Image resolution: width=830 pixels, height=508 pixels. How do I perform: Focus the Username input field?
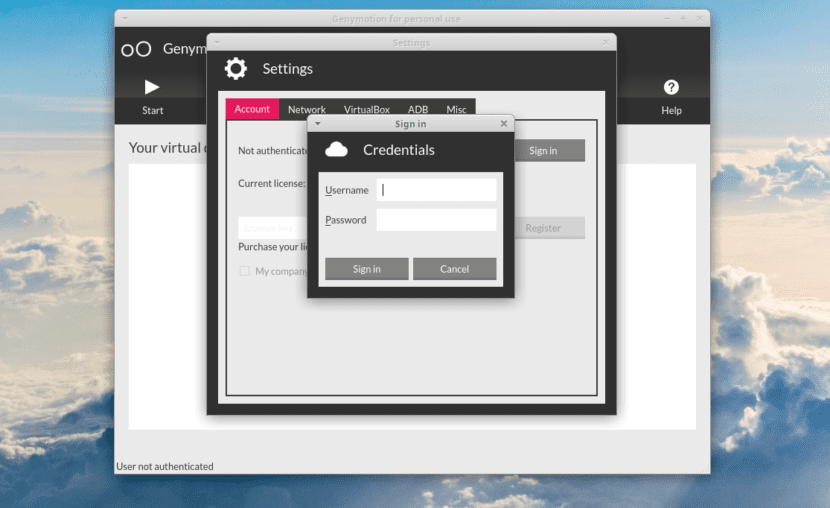tap(436, 190)
